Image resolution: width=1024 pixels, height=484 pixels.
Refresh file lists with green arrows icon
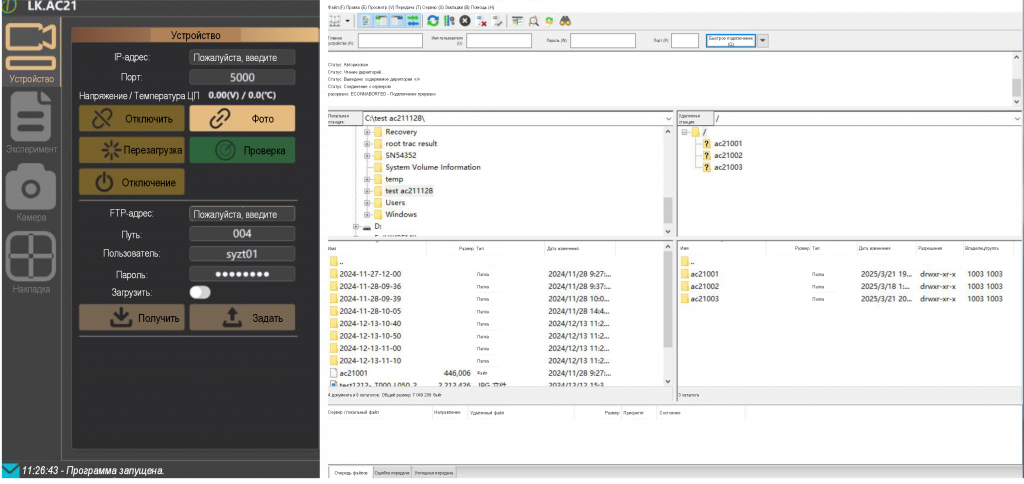[x=433, y=21]
